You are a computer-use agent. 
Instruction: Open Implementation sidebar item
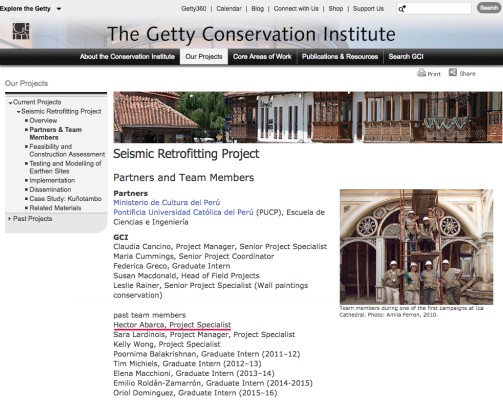[x=52, y=180]
